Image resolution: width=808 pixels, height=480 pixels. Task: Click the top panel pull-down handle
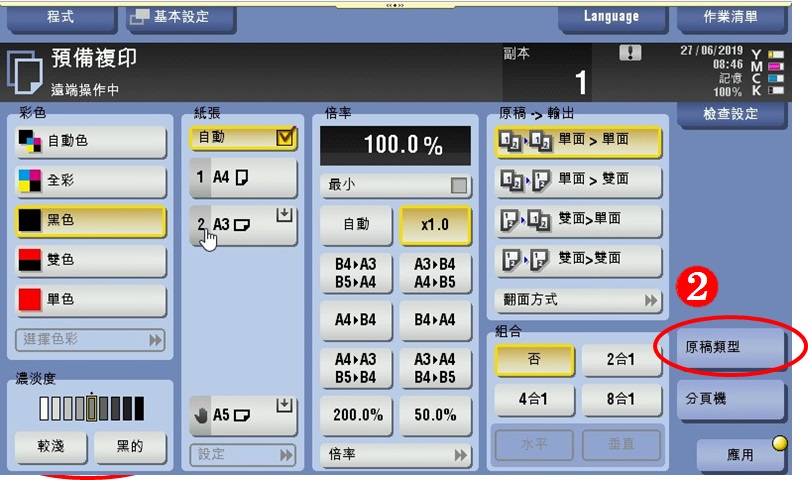[x=395, y=5]
